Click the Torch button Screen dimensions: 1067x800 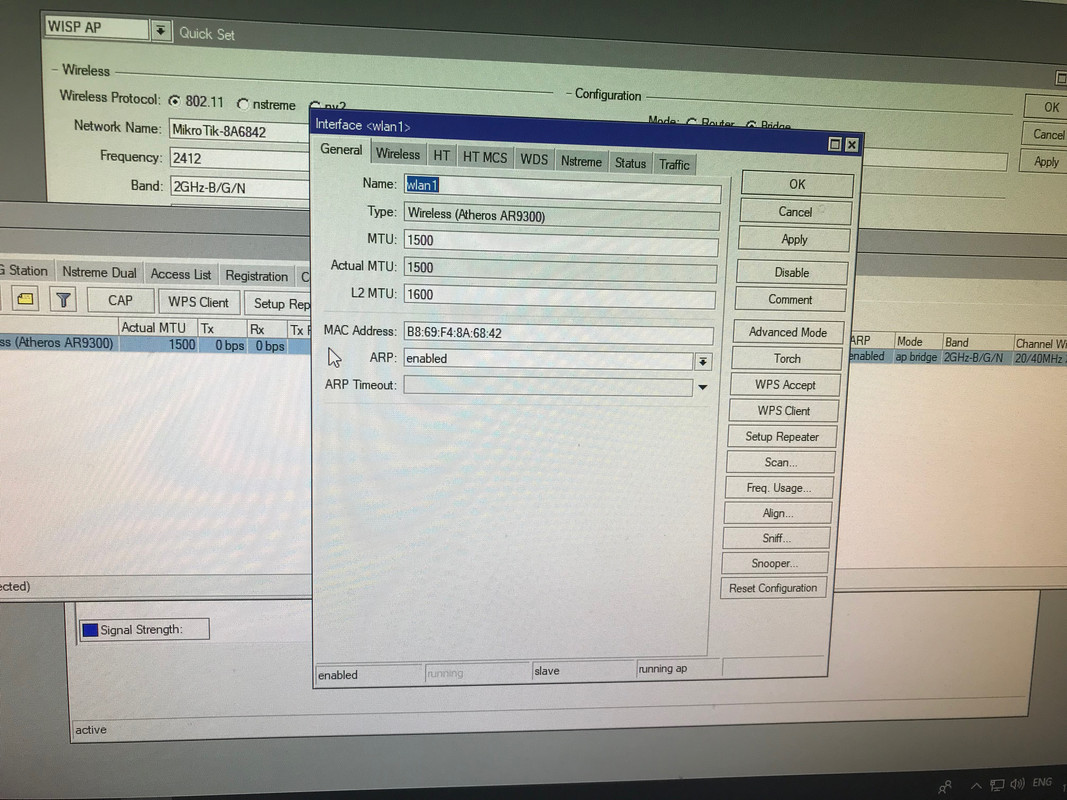pos(787,359)
